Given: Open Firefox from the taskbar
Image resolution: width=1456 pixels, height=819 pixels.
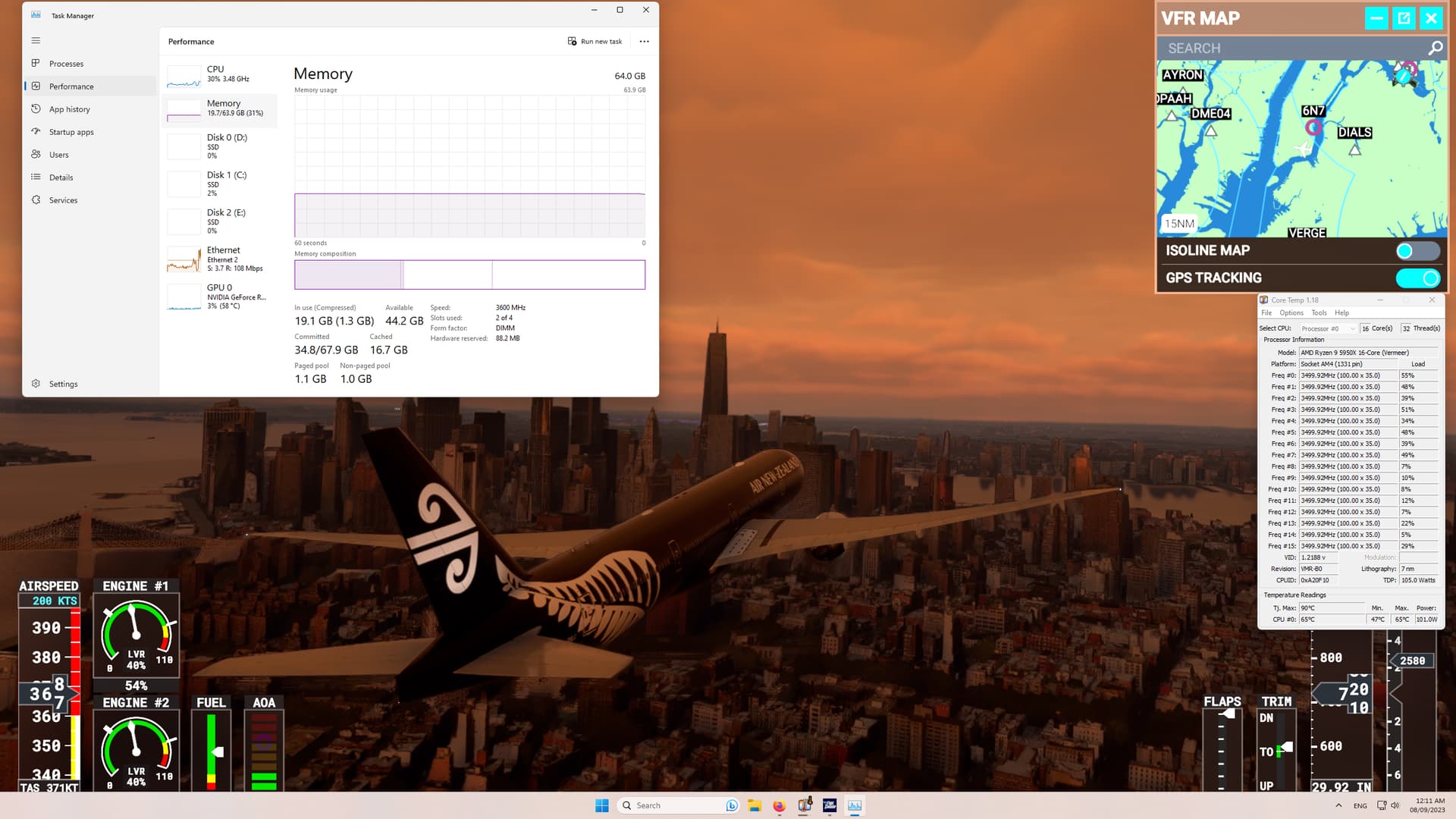Looking at the screenshot, I should [x=779, y=805].
